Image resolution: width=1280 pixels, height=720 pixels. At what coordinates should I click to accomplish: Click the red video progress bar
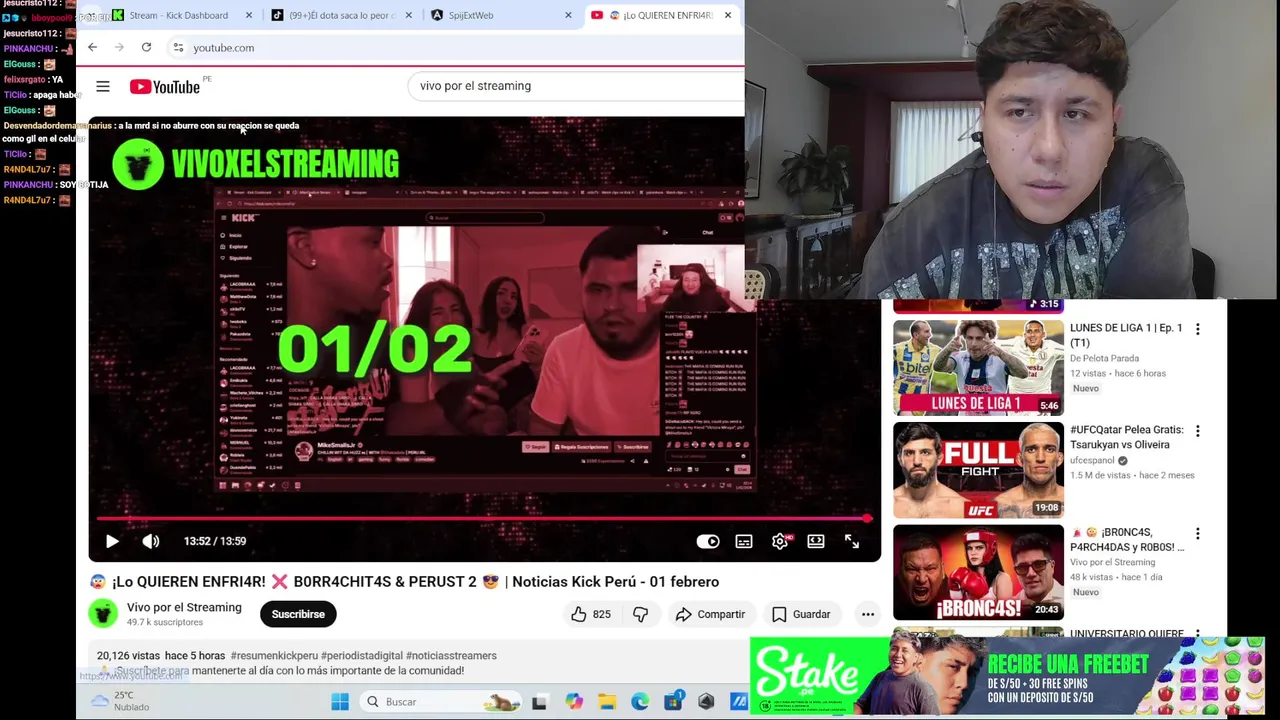pyautogui.click(x=484, y=518)
